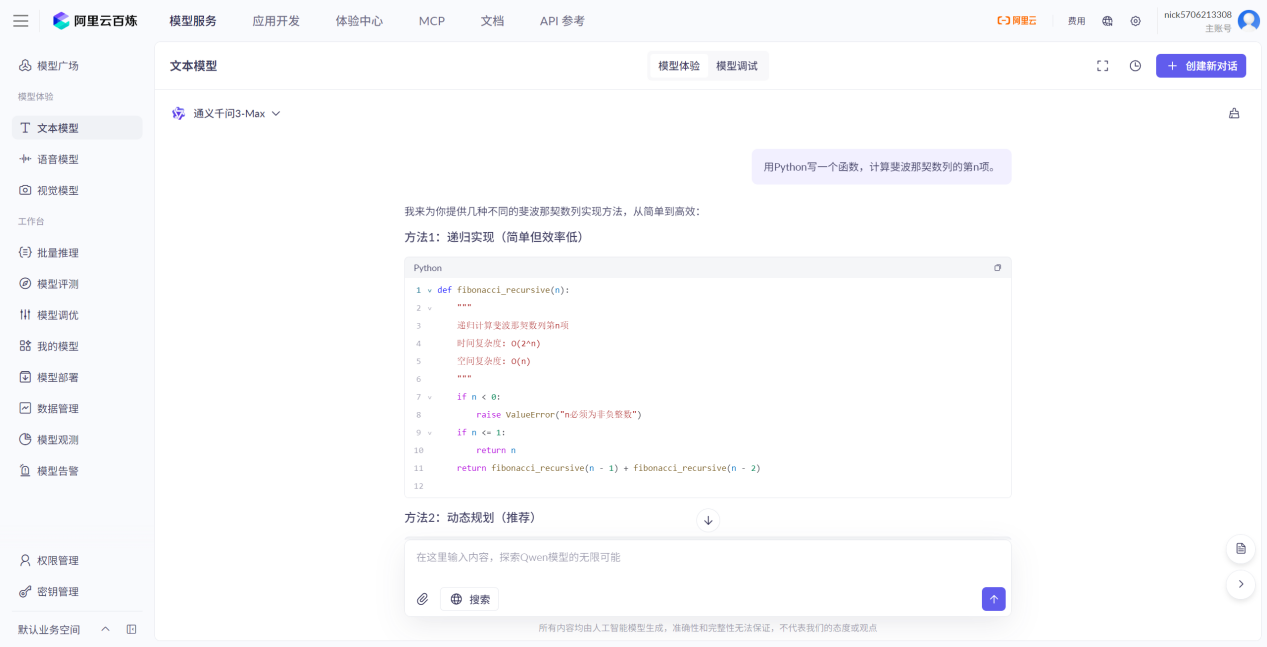The height and width of the screenshot is (647, 1267).
Task: Go to 批量推理 in sidebar
Action: click(x=77, y=253)
